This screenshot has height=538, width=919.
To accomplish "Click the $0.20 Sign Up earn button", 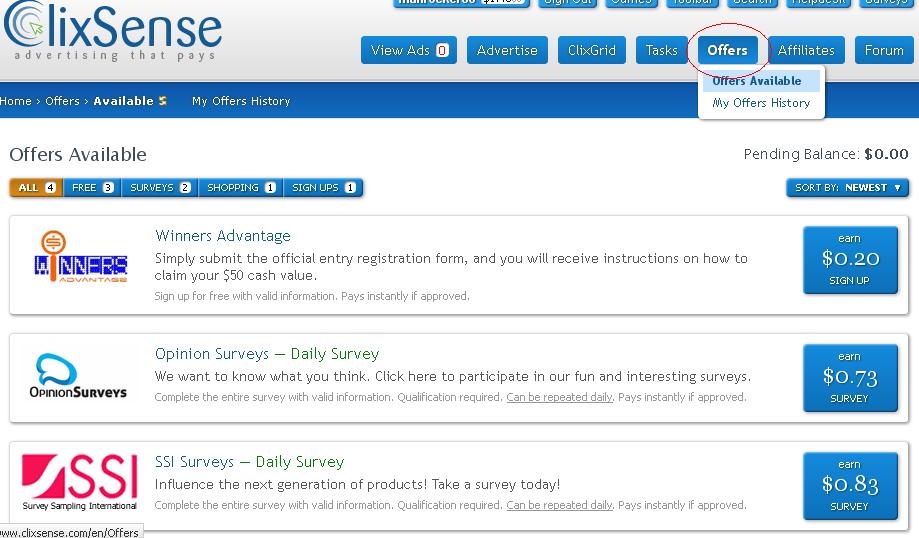I will [x=849, y=260].
